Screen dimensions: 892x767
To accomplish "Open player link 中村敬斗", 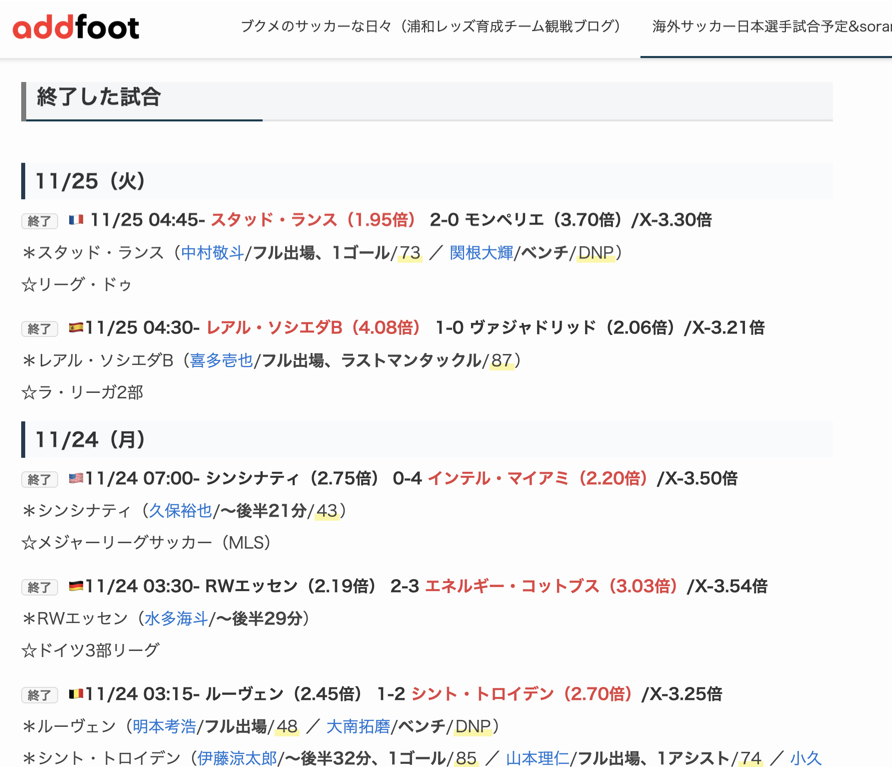I will click(x=212, y=253).
